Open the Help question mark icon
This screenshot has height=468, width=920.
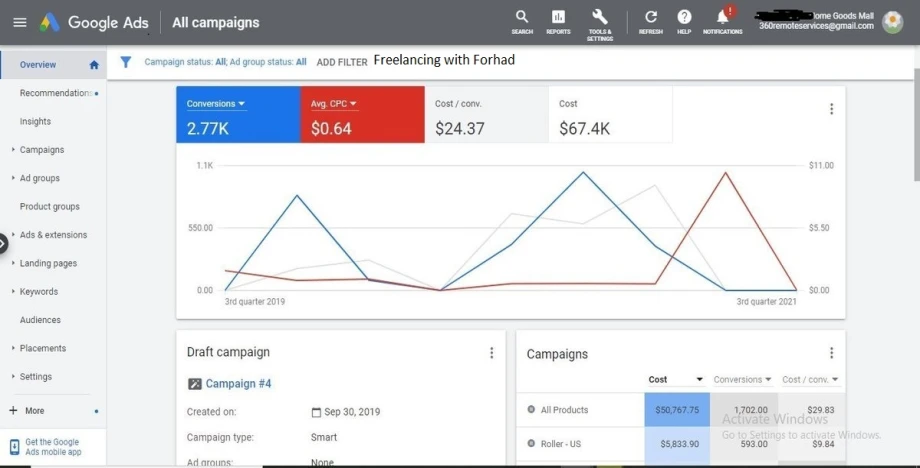point(684,19)
